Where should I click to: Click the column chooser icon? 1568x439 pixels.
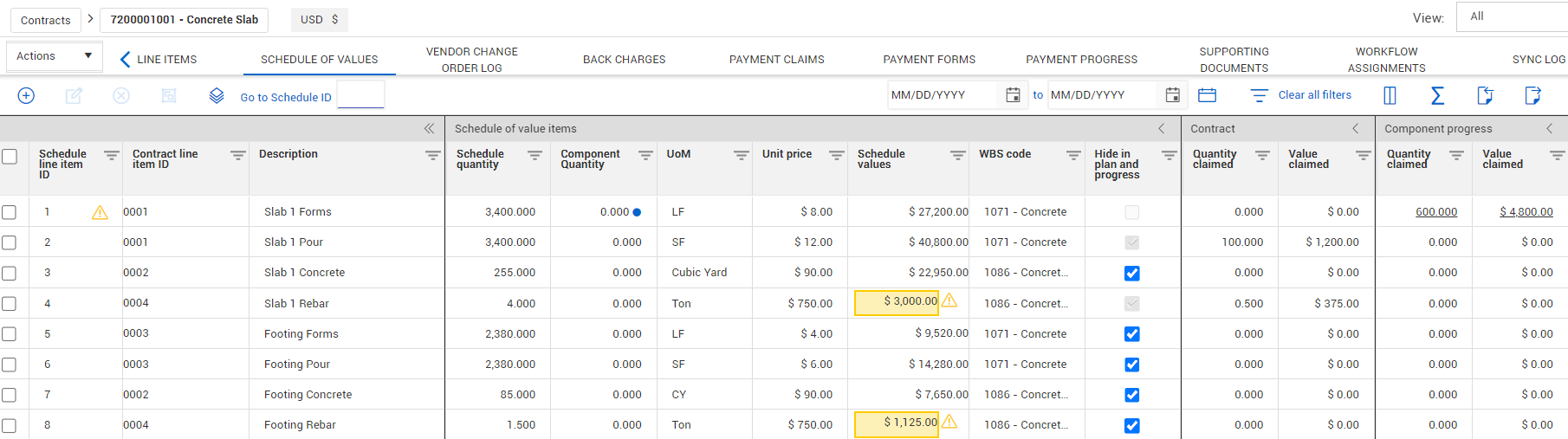click(x=1390, y=96)
